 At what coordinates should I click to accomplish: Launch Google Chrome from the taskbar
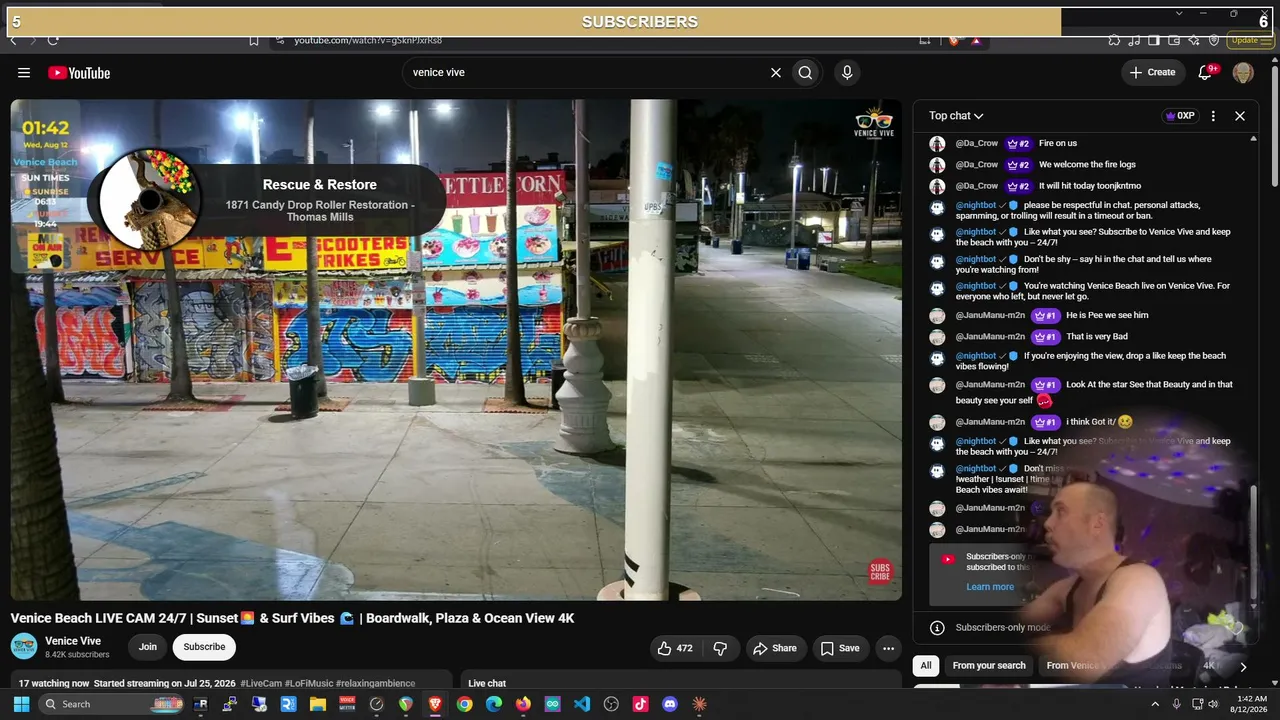click(x=465, y=704)
